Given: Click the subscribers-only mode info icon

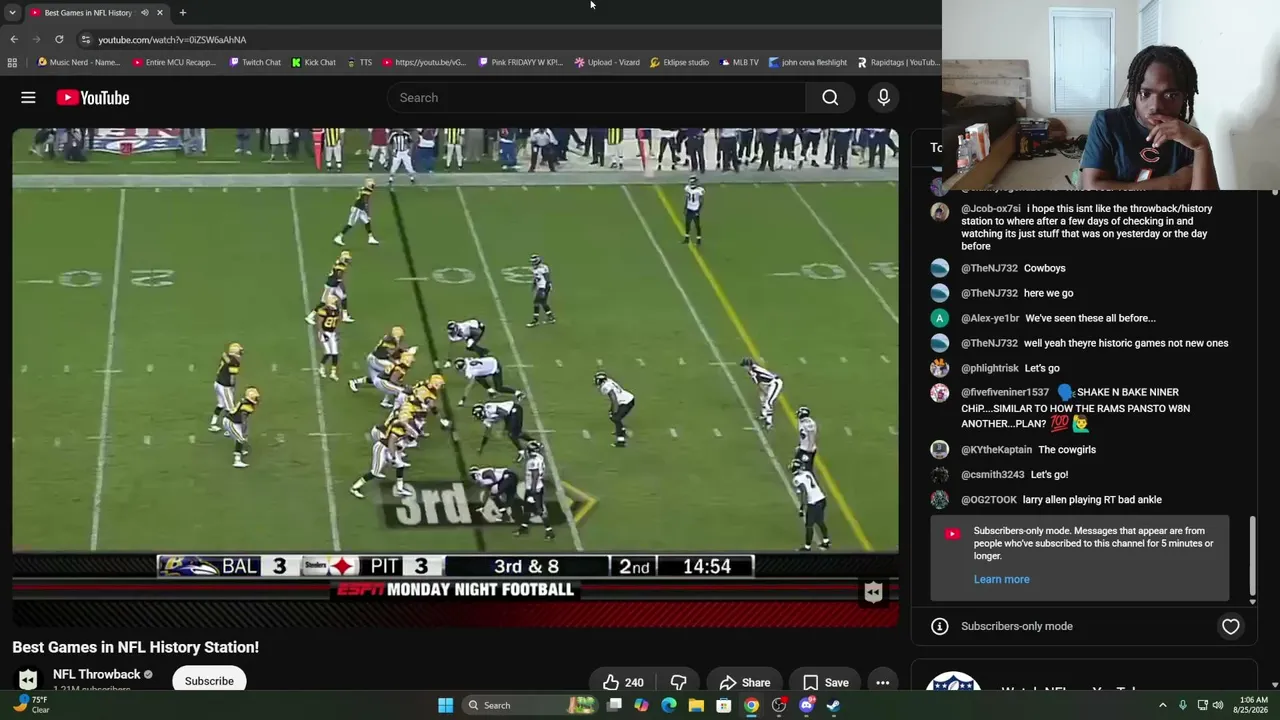Looking at the screenshot, I should [x=939, y=626].
